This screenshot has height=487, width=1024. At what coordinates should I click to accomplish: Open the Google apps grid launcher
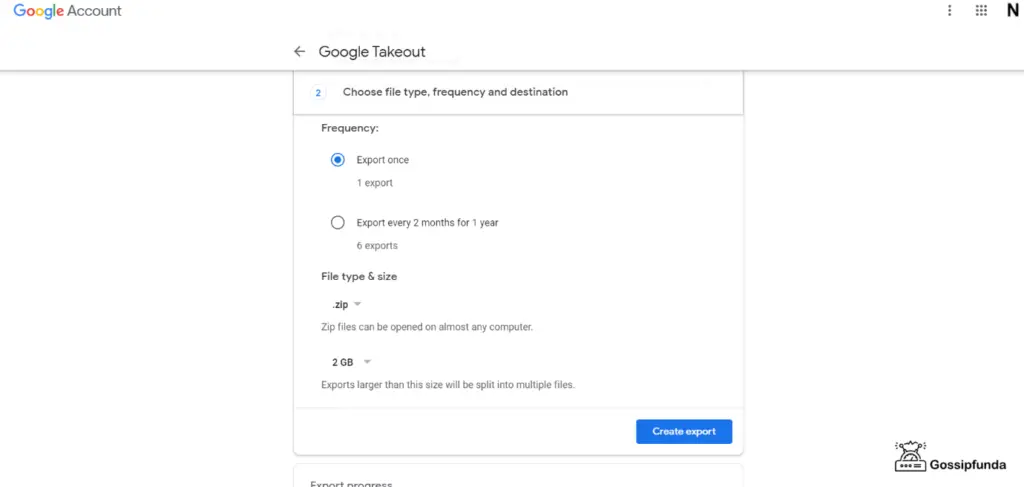(x=981, y=10)
